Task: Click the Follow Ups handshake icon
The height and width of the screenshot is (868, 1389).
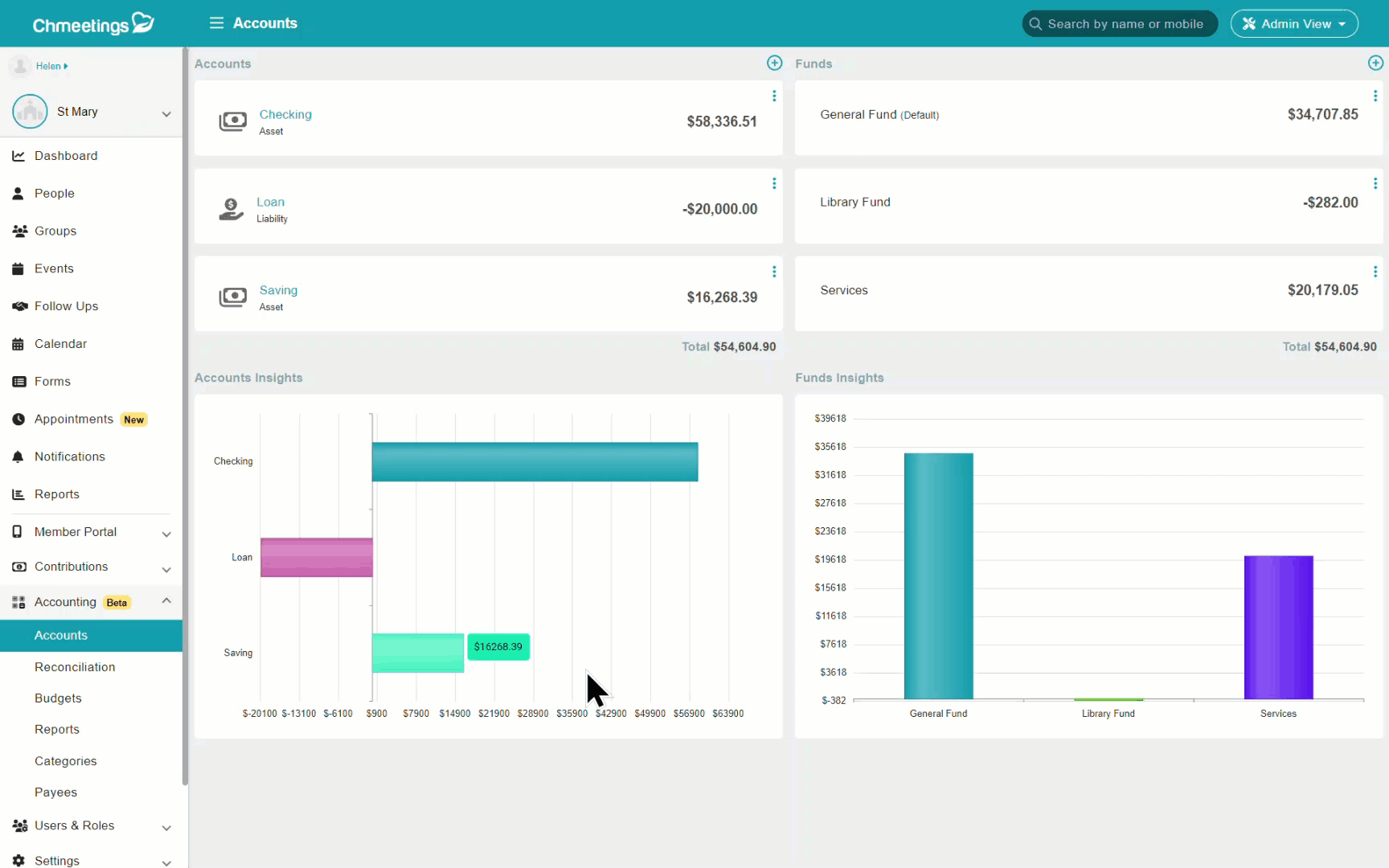Action: pos(19,306)
